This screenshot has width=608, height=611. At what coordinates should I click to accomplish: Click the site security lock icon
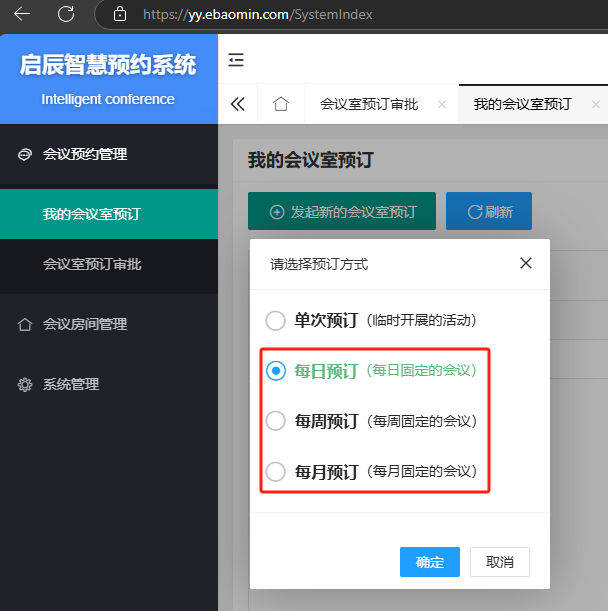(120, 14)
